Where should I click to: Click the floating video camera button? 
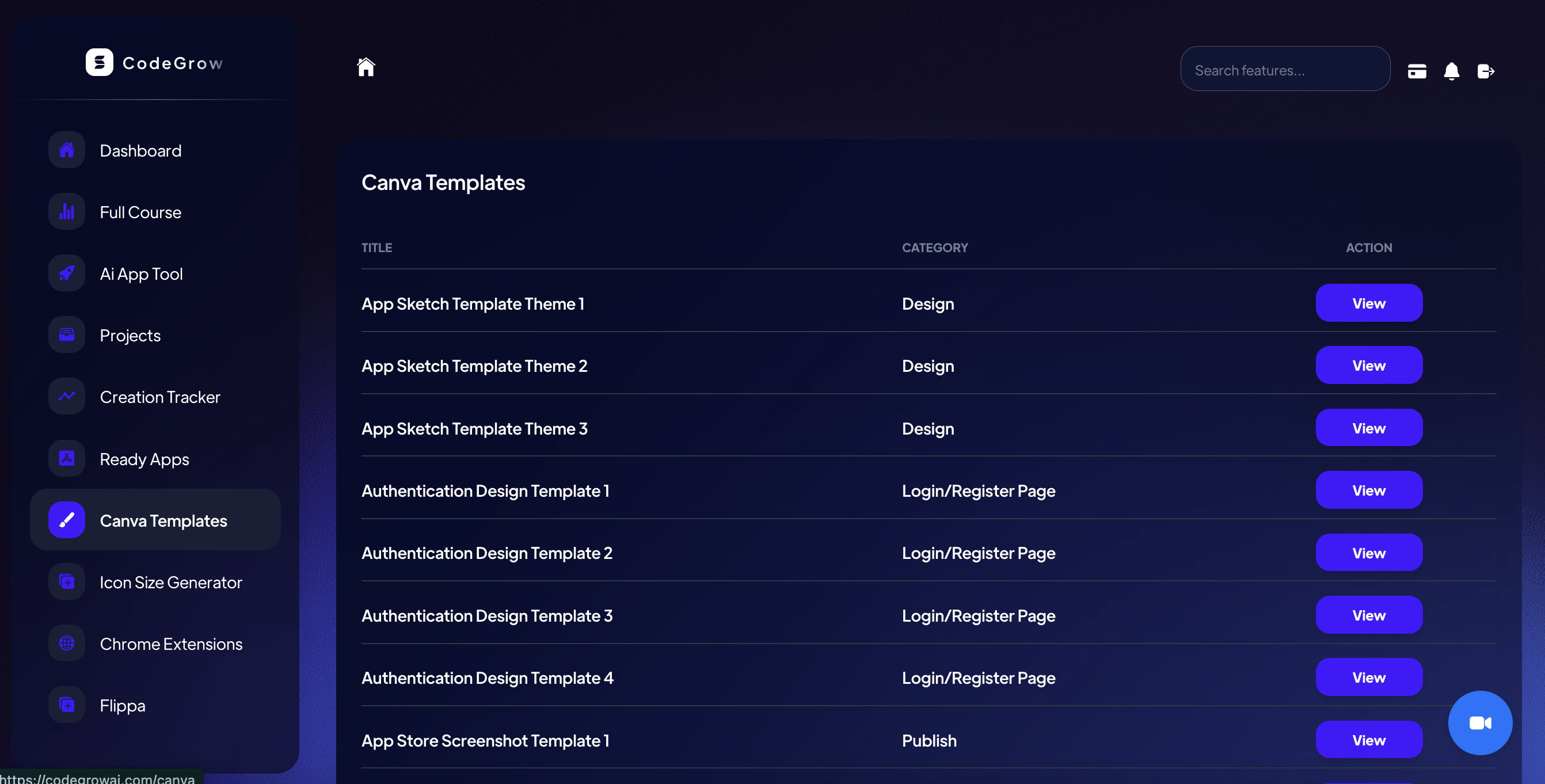click(1479, 723)
